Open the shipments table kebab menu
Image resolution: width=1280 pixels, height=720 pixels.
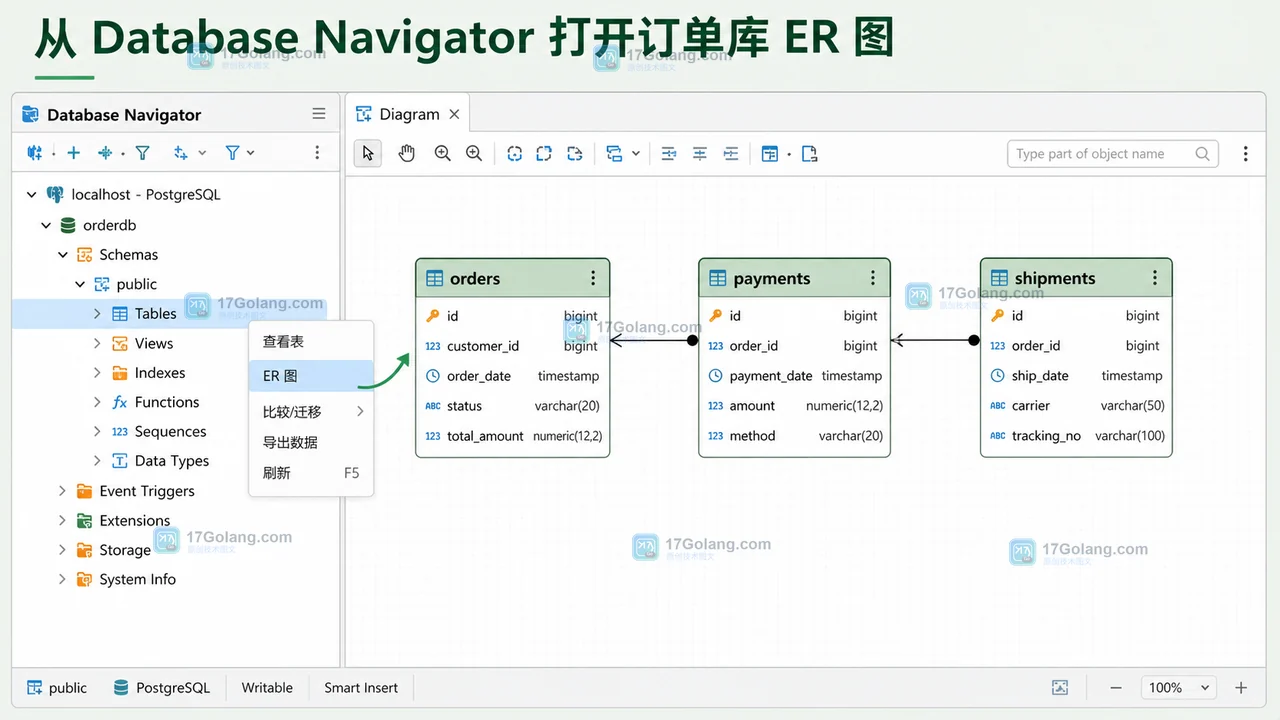click(x=1155, y=278)
